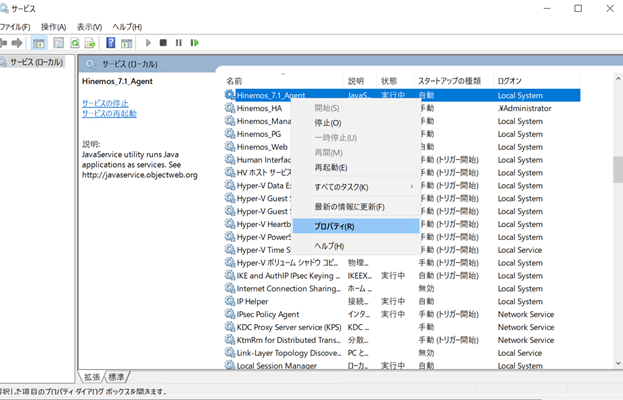The width and height of the screenshot is (623, 400).
Task: Sort by the ログオン column header
Action: [x=536, y=81]
